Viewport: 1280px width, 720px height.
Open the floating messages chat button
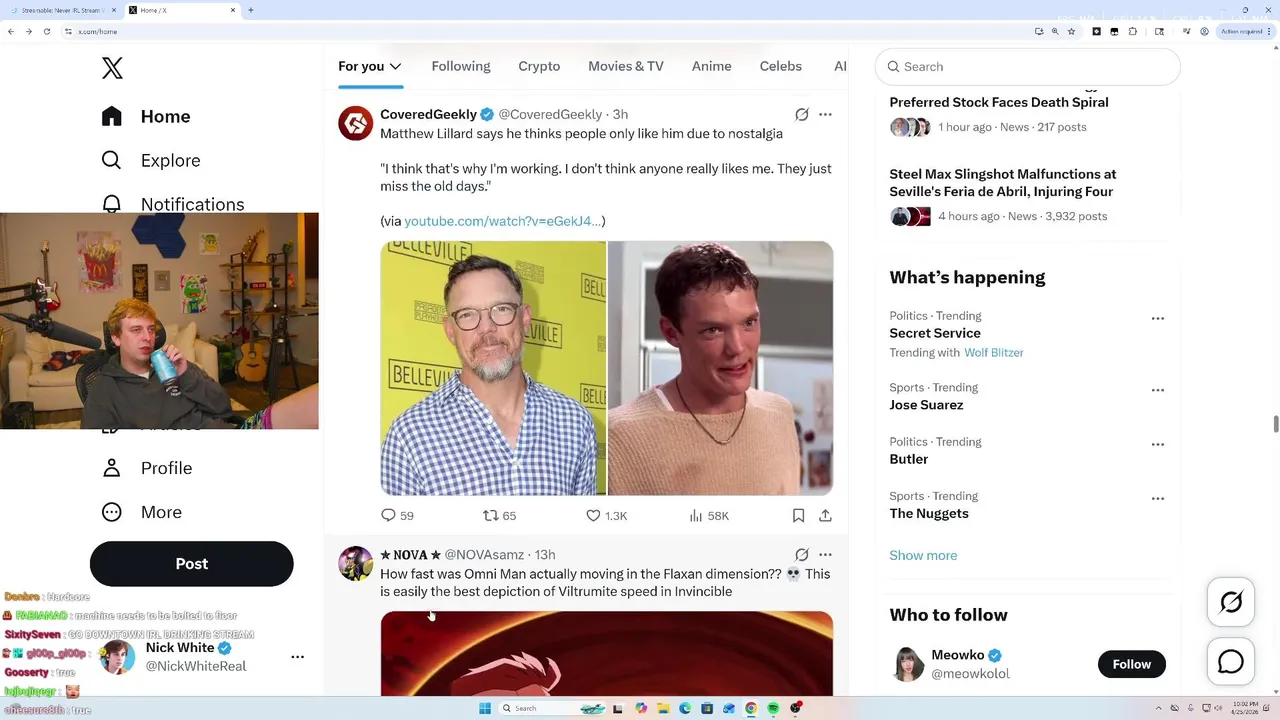(1231, 662)
